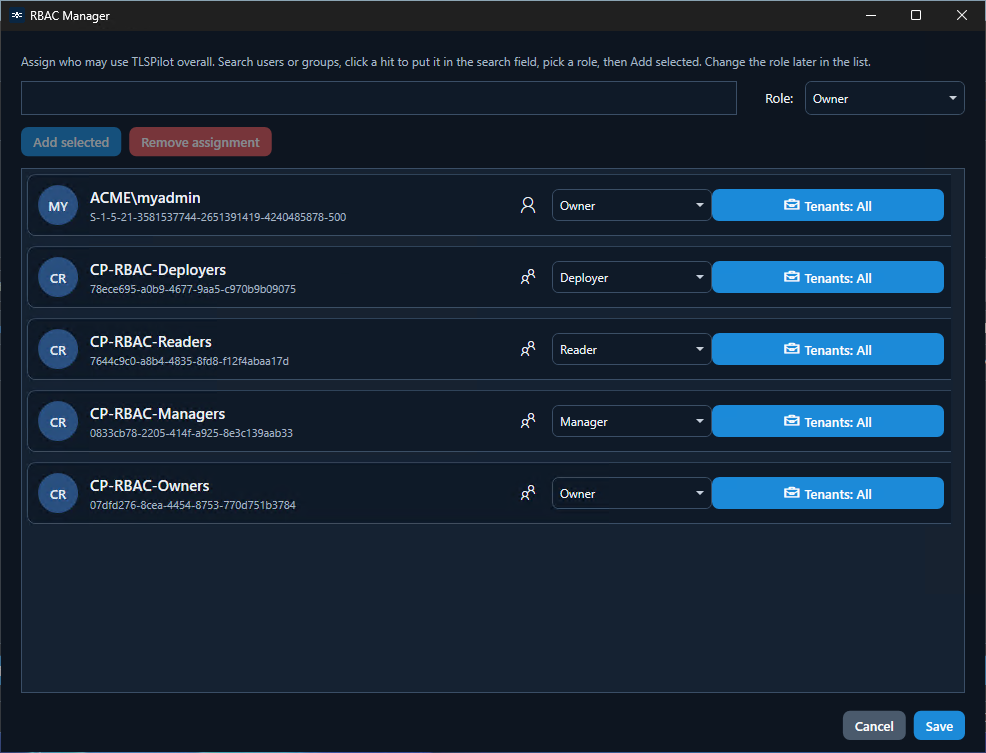Click the MY avatar for ACME\myadmin
The width and height of the screenshot is (986, 753).
pyautogui.click(x=58, y=206)
